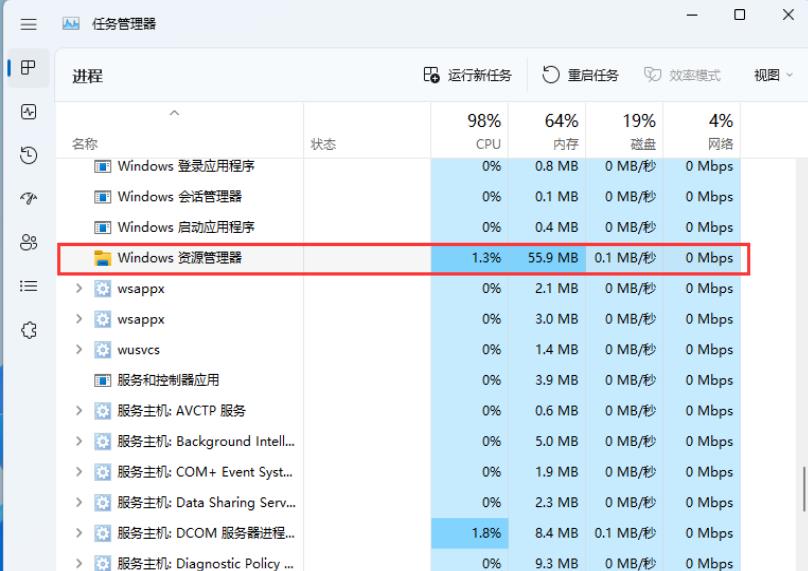The height and width of the screenshot is (571, 808).
Task: Open the Services puzzle sidebar icon
Action: pyautogui.click(x=28, y=330)
